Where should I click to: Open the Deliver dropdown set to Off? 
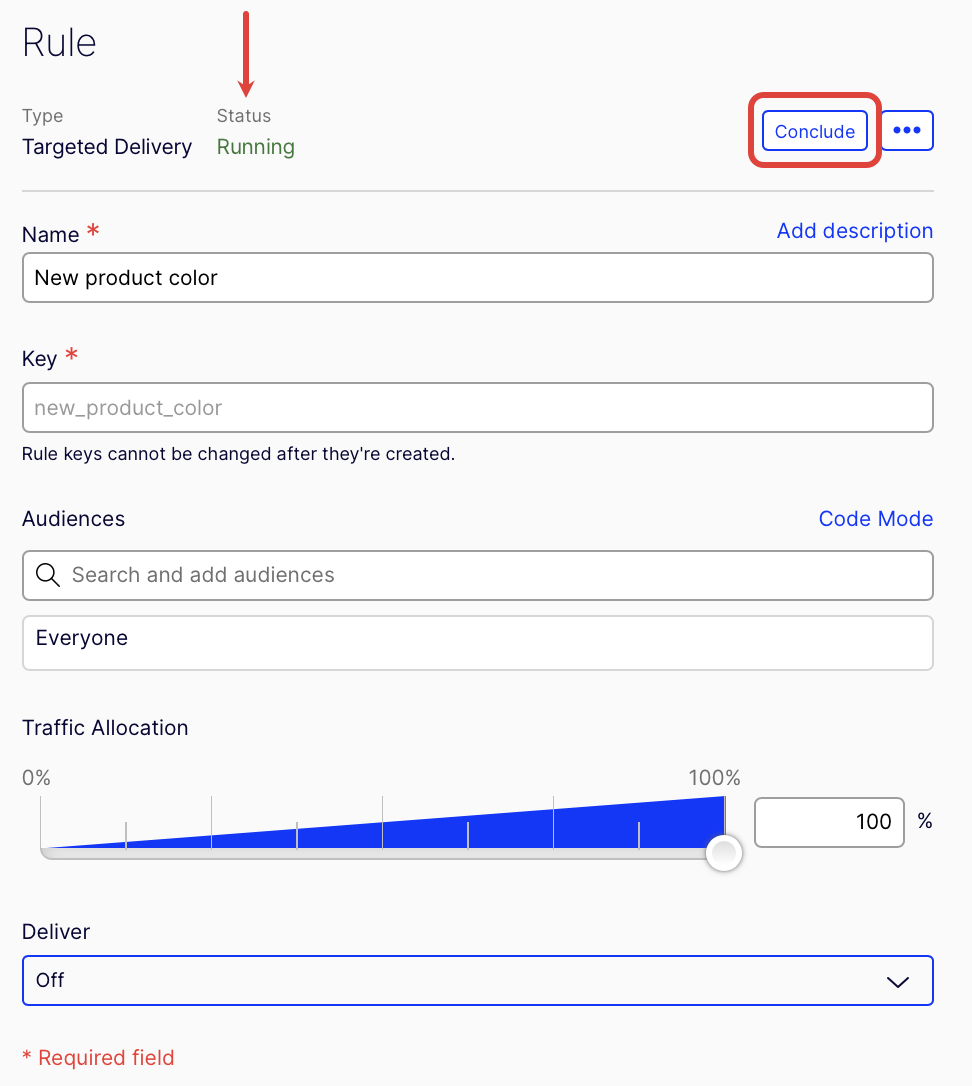(x=477, y=981)
